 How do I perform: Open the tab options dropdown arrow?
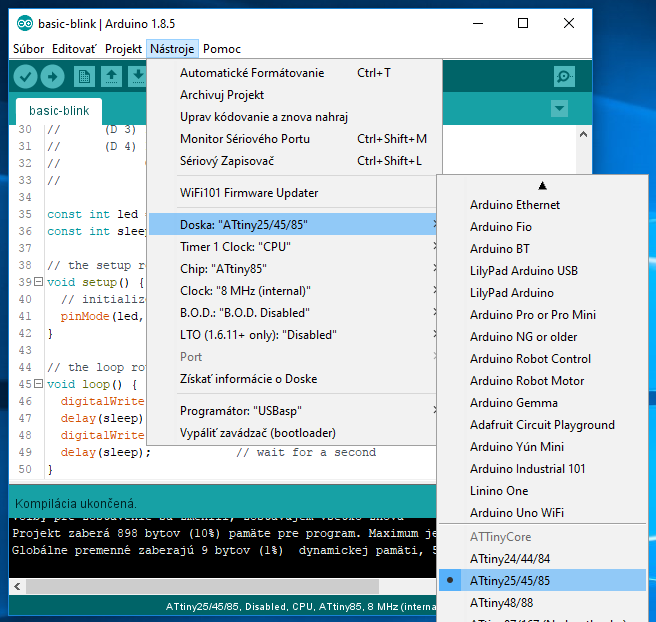[559, 109]
